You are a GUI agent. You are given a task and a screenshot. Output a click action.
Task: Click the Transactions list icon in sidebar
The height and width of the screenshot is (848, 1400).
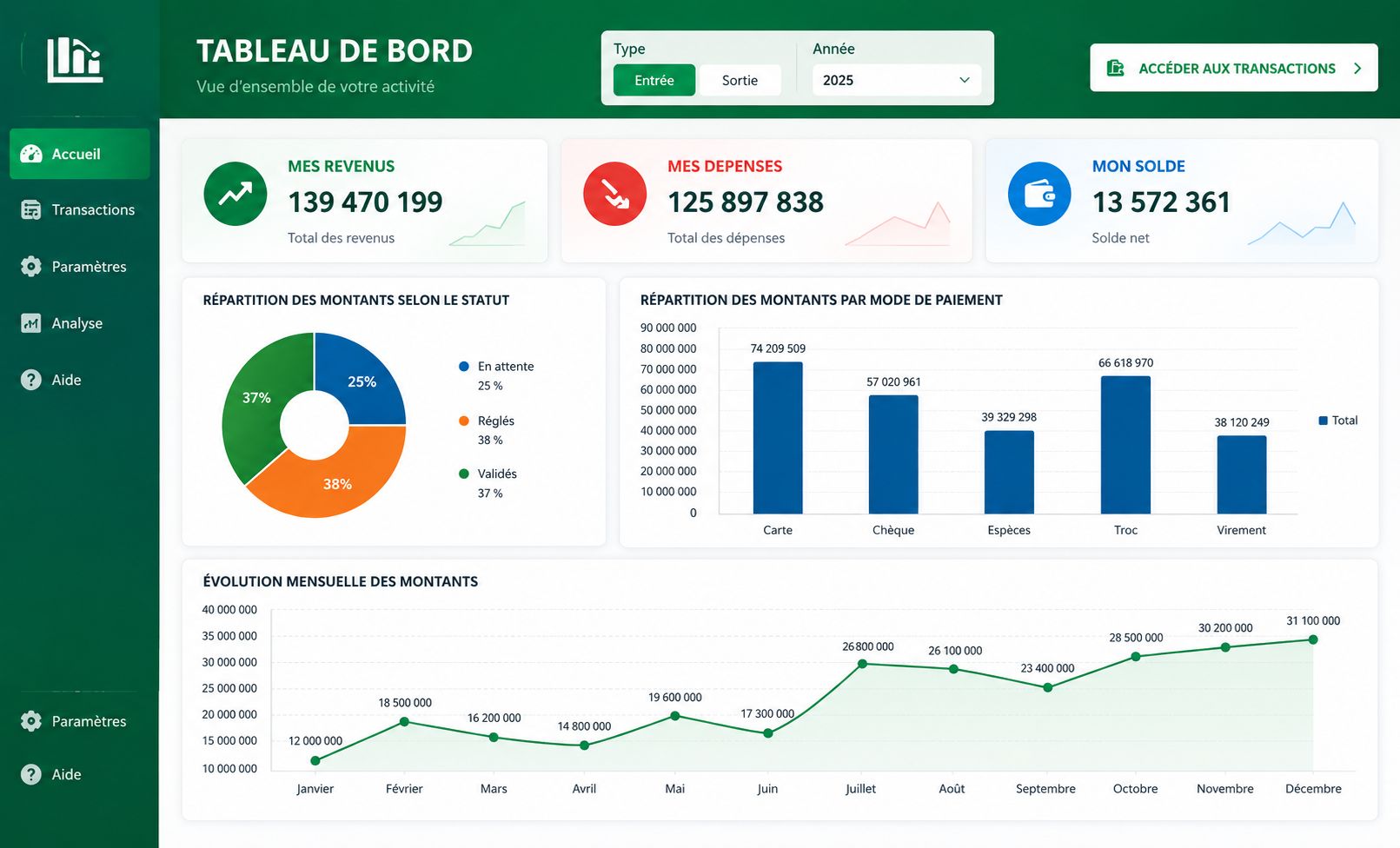pyautogui.click(x=31, y=209)
